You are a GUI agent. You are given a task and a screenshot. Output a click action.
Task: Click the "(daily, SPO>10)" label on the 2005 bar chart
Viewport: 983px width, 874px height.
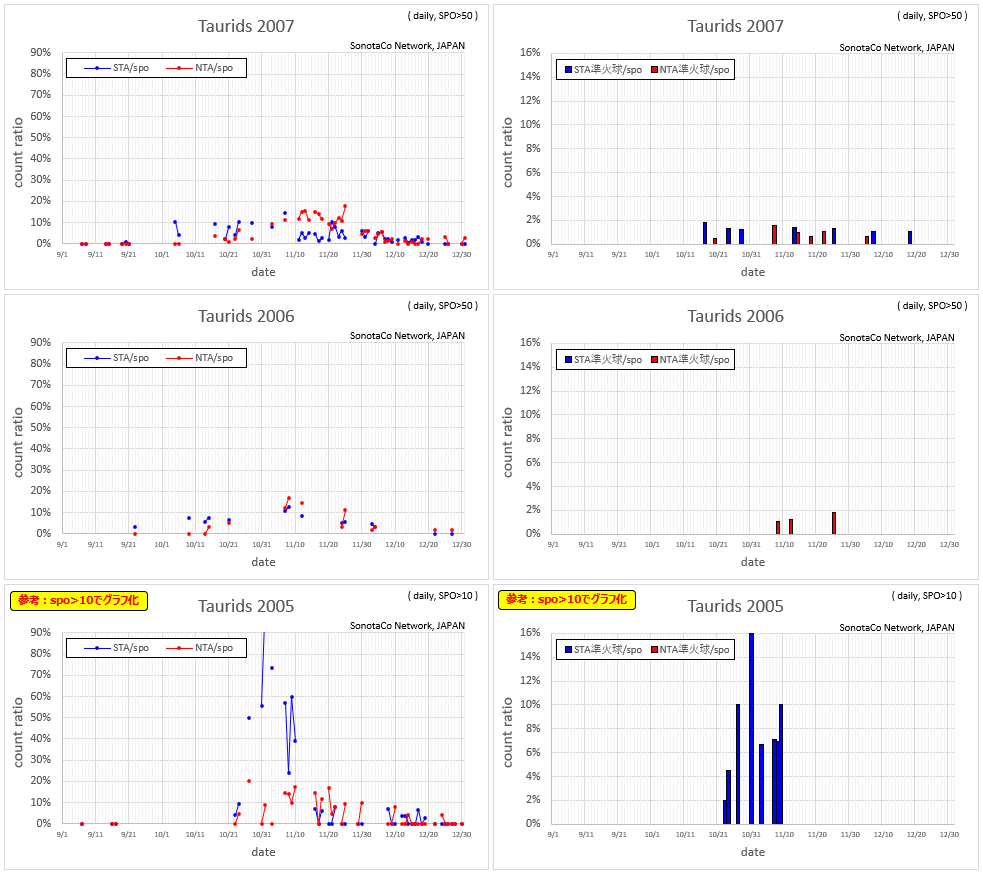pyautogui.click(x=926, y=596)
